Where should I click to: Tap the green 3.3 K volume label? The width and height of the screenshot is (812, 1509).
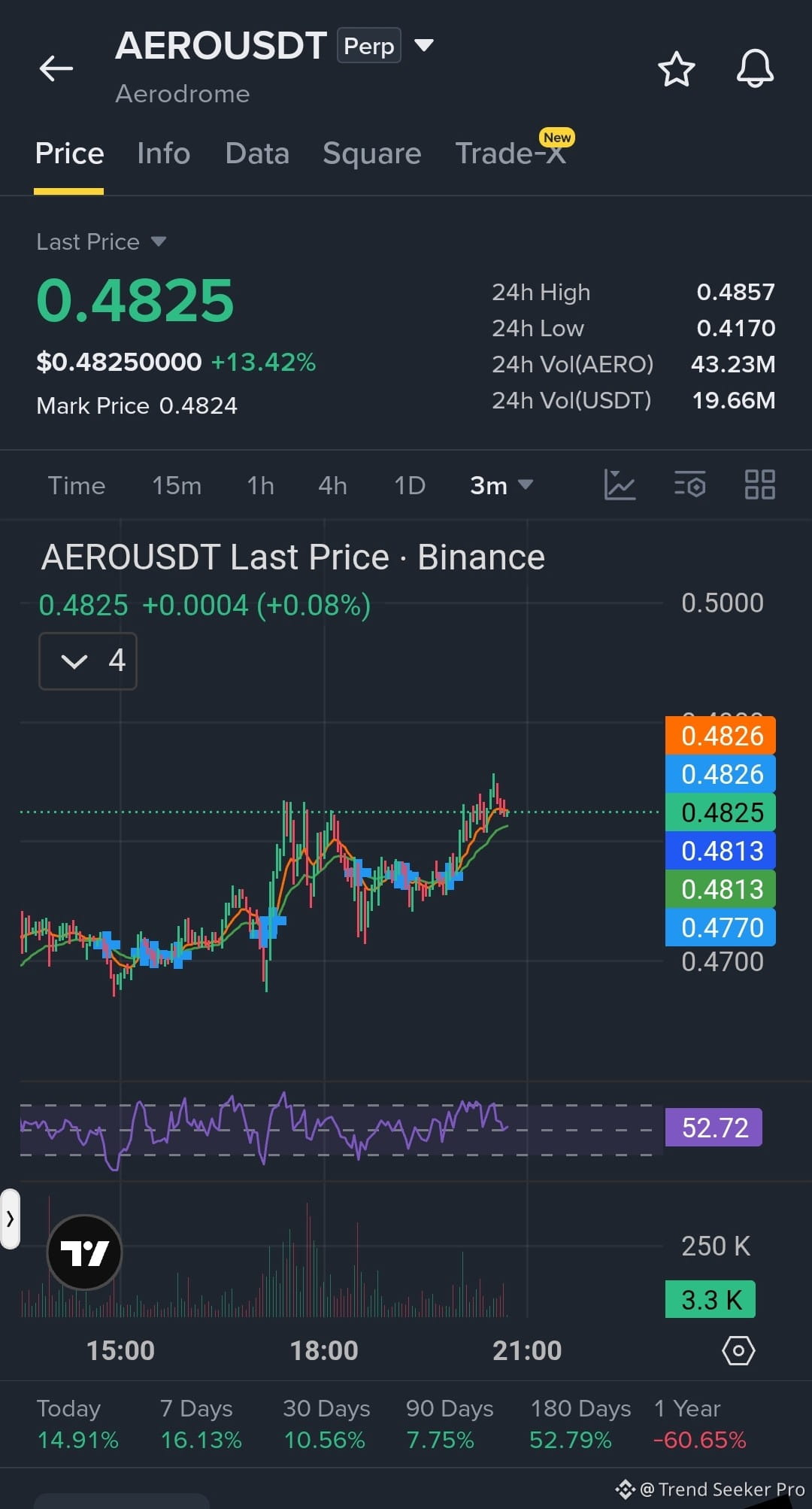pyautogui.click(x=710, y=1299)
